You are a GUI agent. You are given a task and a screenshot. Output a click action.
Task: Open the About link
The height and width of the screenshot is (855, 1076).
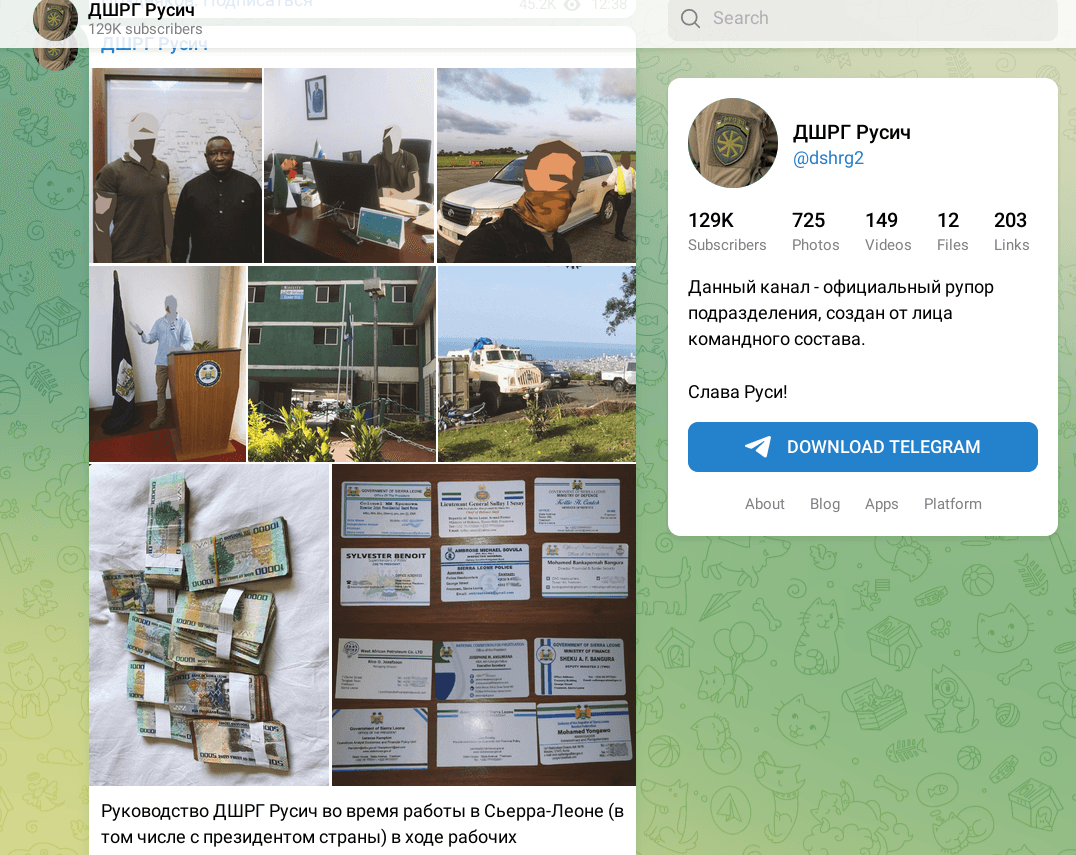click(764, 504)
